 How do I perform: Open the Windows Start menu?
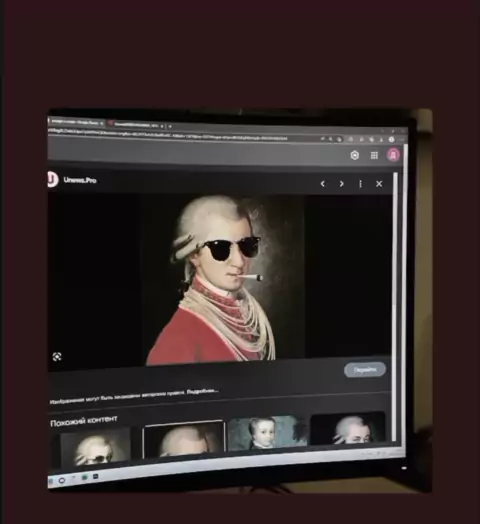(x=51, y=481)
